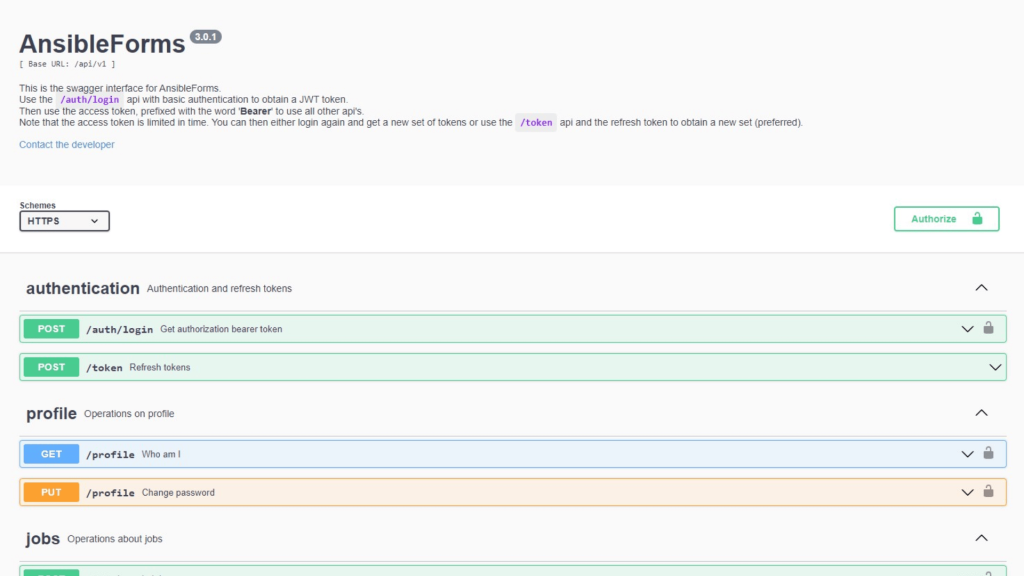Click the lock icon on POST /auth/login
This screenshot has width=1024, height=576.
click(988, 328)
